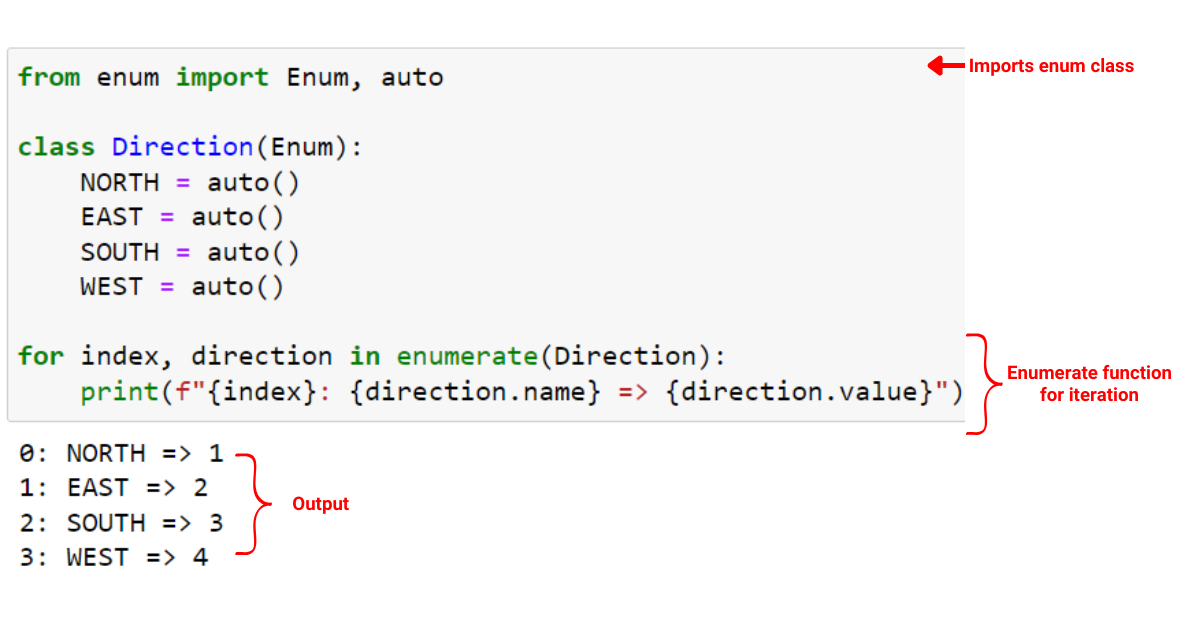This screenshot has height=630, width=1200.
Task: Click 'EAST = auto()' code line
Action: coord(182,217)
